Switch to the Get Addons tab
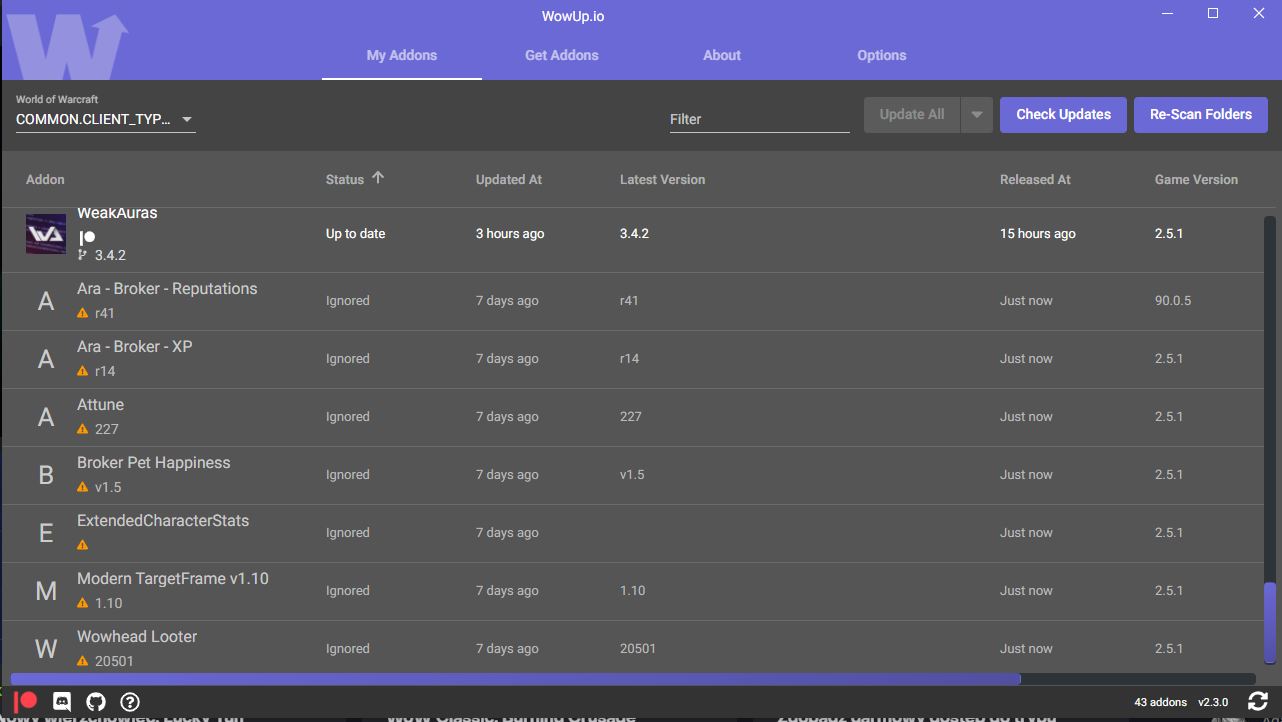This screenshot has width=1282, height=722. pyautogui.click(x=561, y=55)
